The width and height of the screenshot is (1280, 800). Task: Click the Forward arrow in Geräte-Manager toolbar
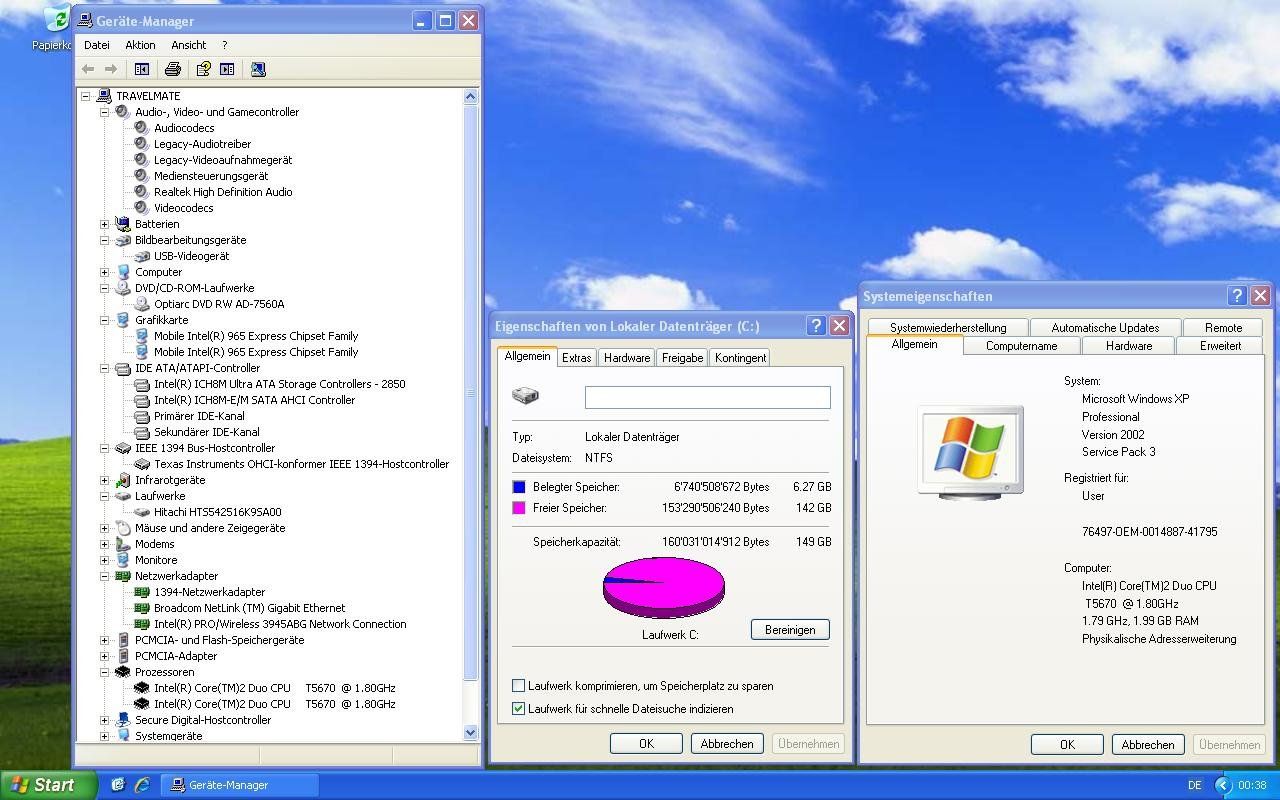point(111,69)
